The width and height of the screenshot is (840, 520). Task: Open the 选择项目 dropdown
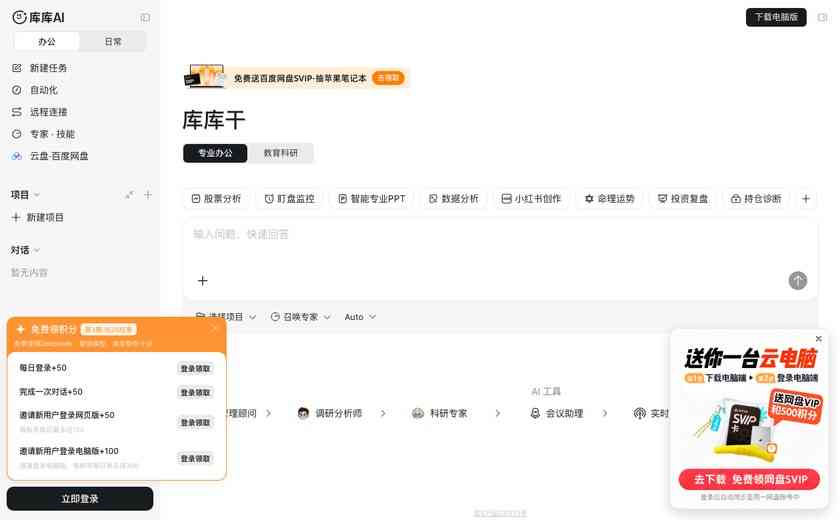(x=226, y=317)
